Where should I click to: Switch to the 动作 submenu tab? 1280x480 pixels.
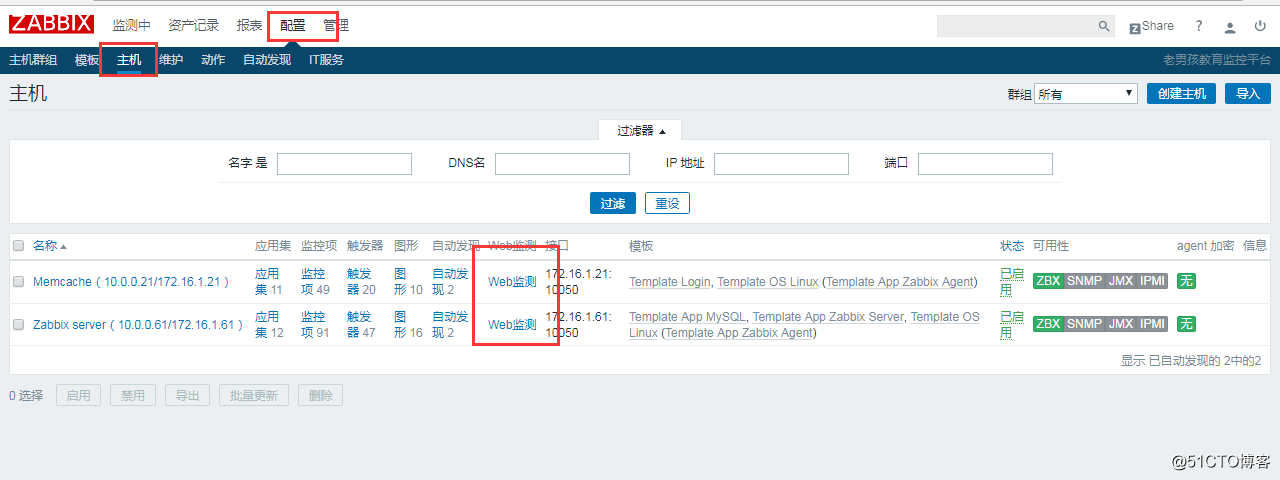click(x=213, y=60)
